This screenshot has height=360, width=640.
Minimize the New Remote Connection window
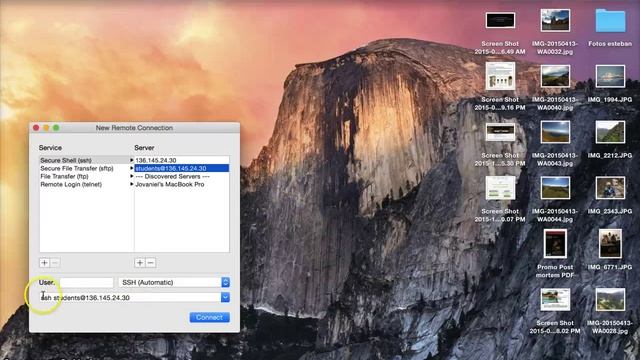click(x=46, y=128)
